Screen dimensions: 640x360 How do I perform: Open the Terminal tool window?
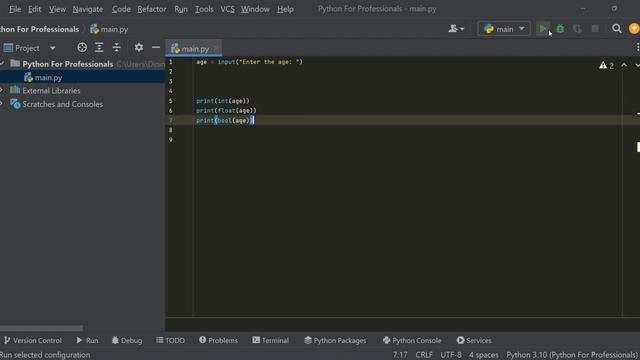point(271,340)
